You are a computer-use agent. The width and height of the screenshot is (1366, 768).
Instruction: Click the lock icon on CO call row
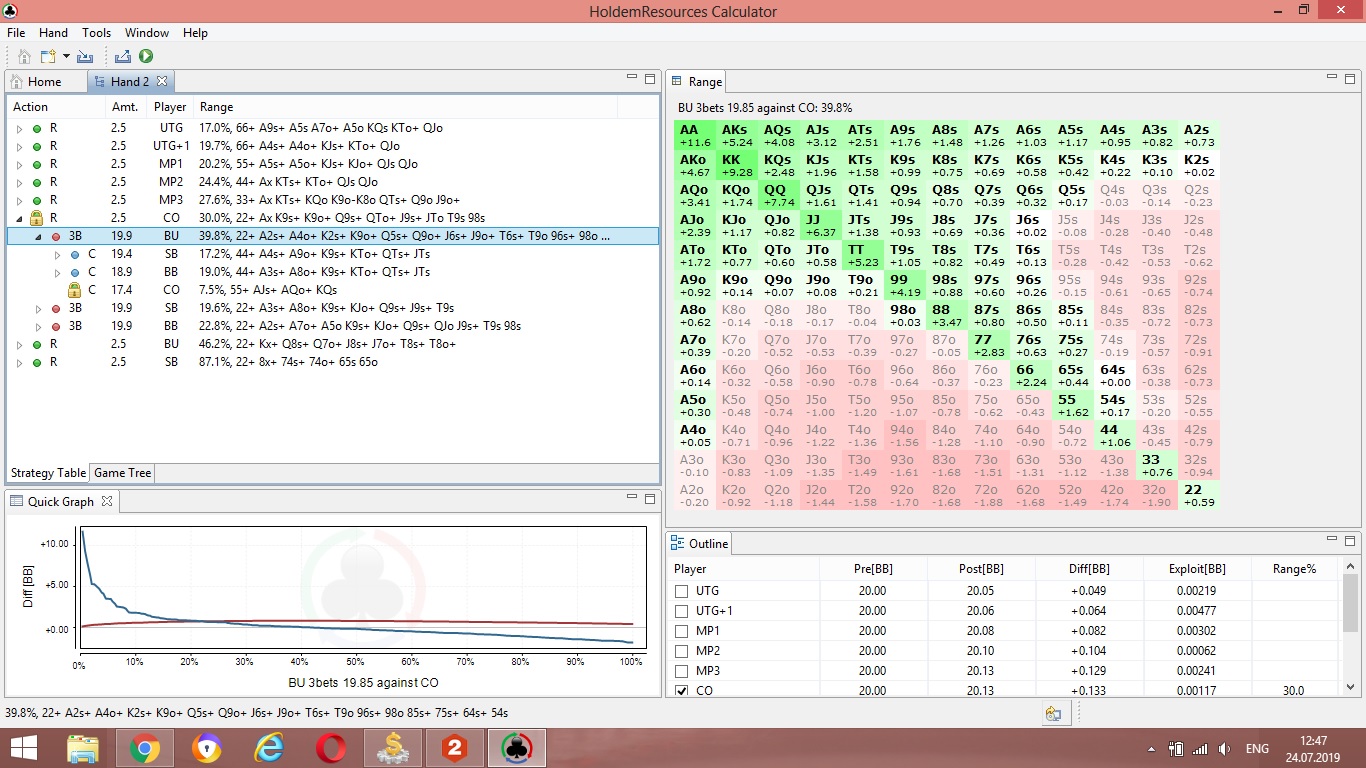(74, 290)
